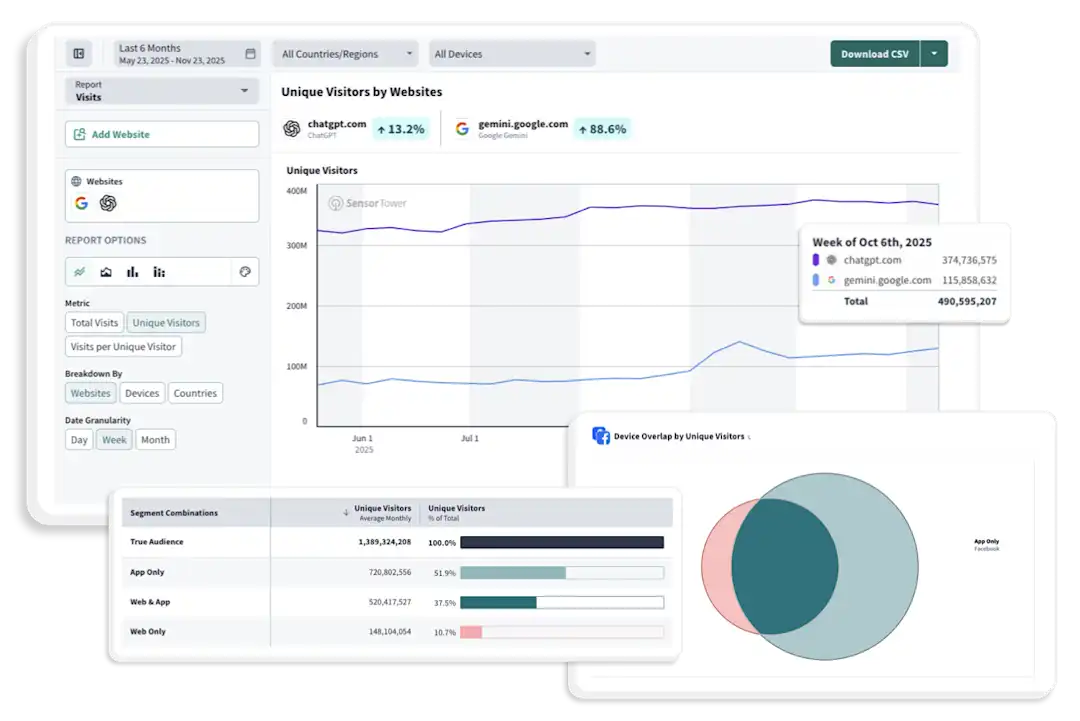Click the 1,389,324,208 visitors cell
This screenshot has width=1080, height=721.
click(x=384, y=542)
